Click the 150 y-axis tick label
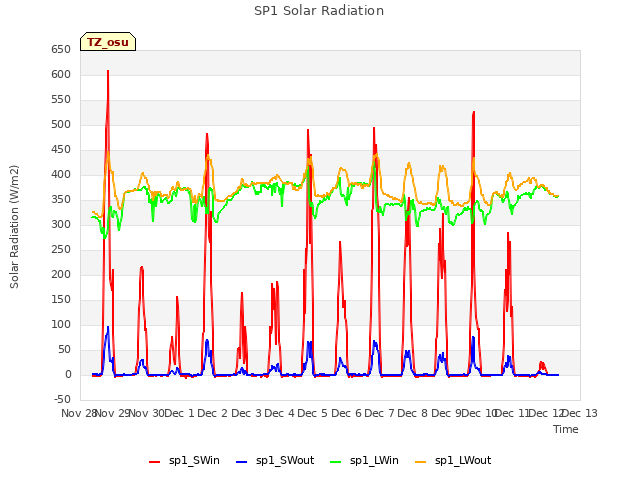The height and width of the screenshot is (480, 640). click(61, 300)
